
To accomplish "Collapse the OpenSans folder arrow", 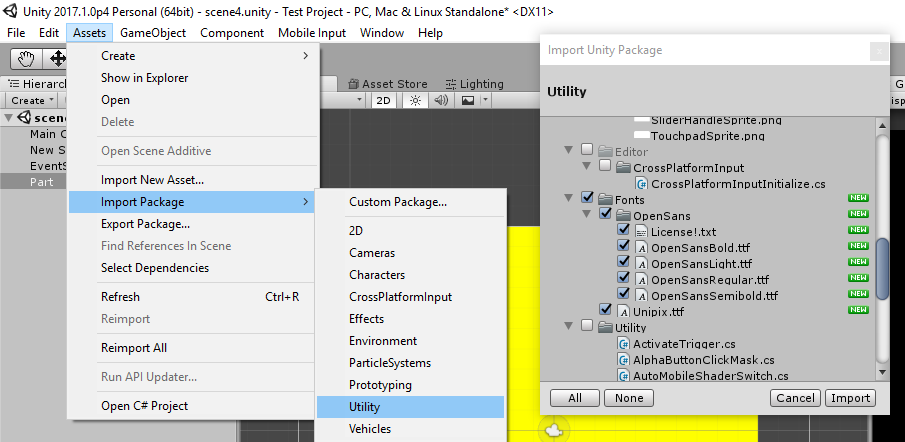I will click(586, 214).
